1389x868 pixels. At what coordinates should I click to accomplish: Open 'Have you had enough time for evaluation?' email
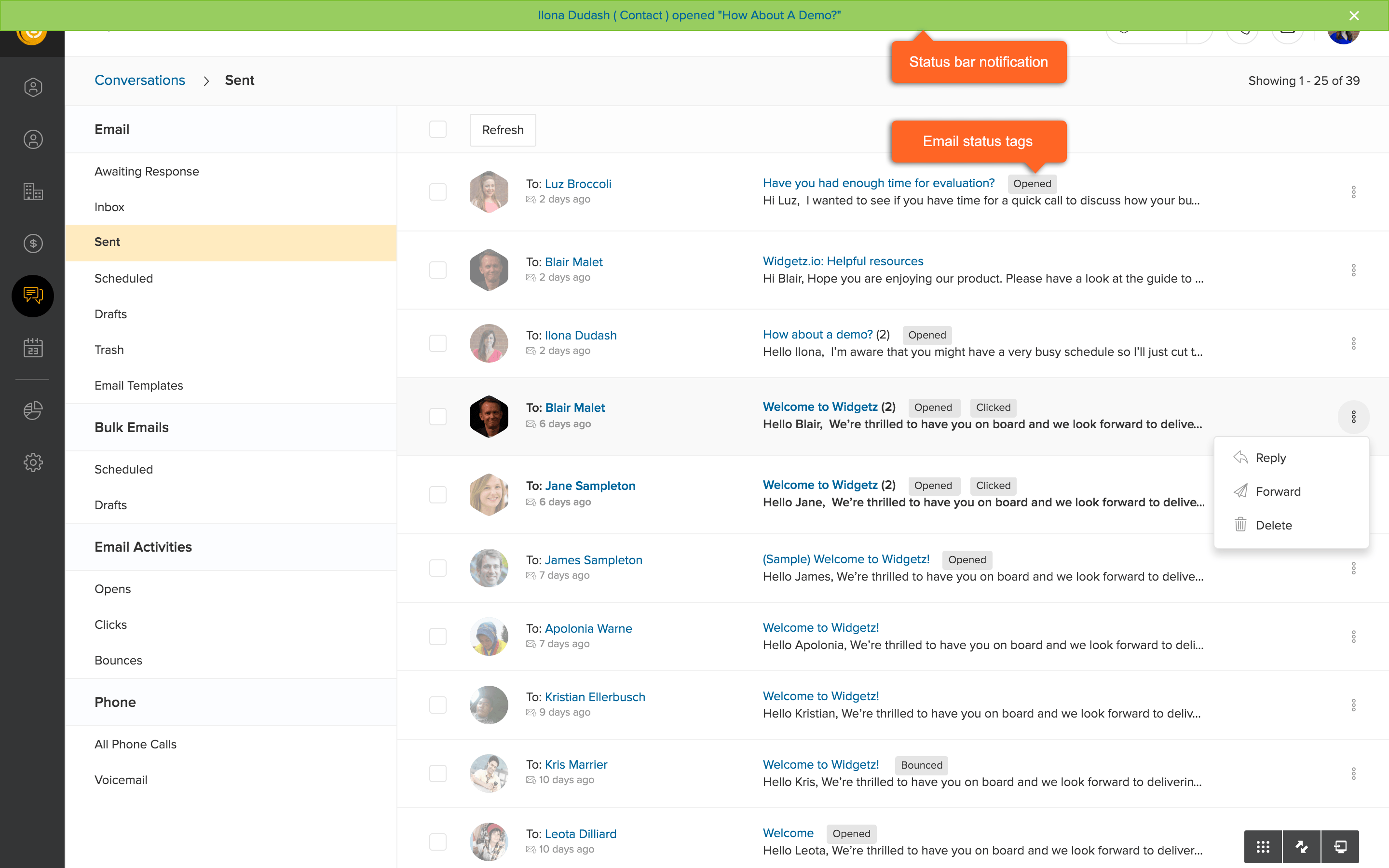[x=879, y=183]
